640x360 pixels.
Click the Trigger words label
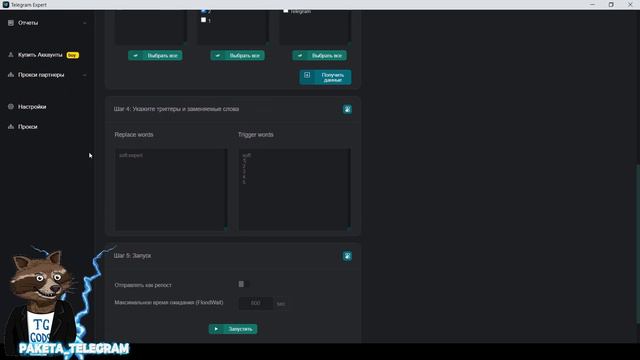tap(256, 135)
